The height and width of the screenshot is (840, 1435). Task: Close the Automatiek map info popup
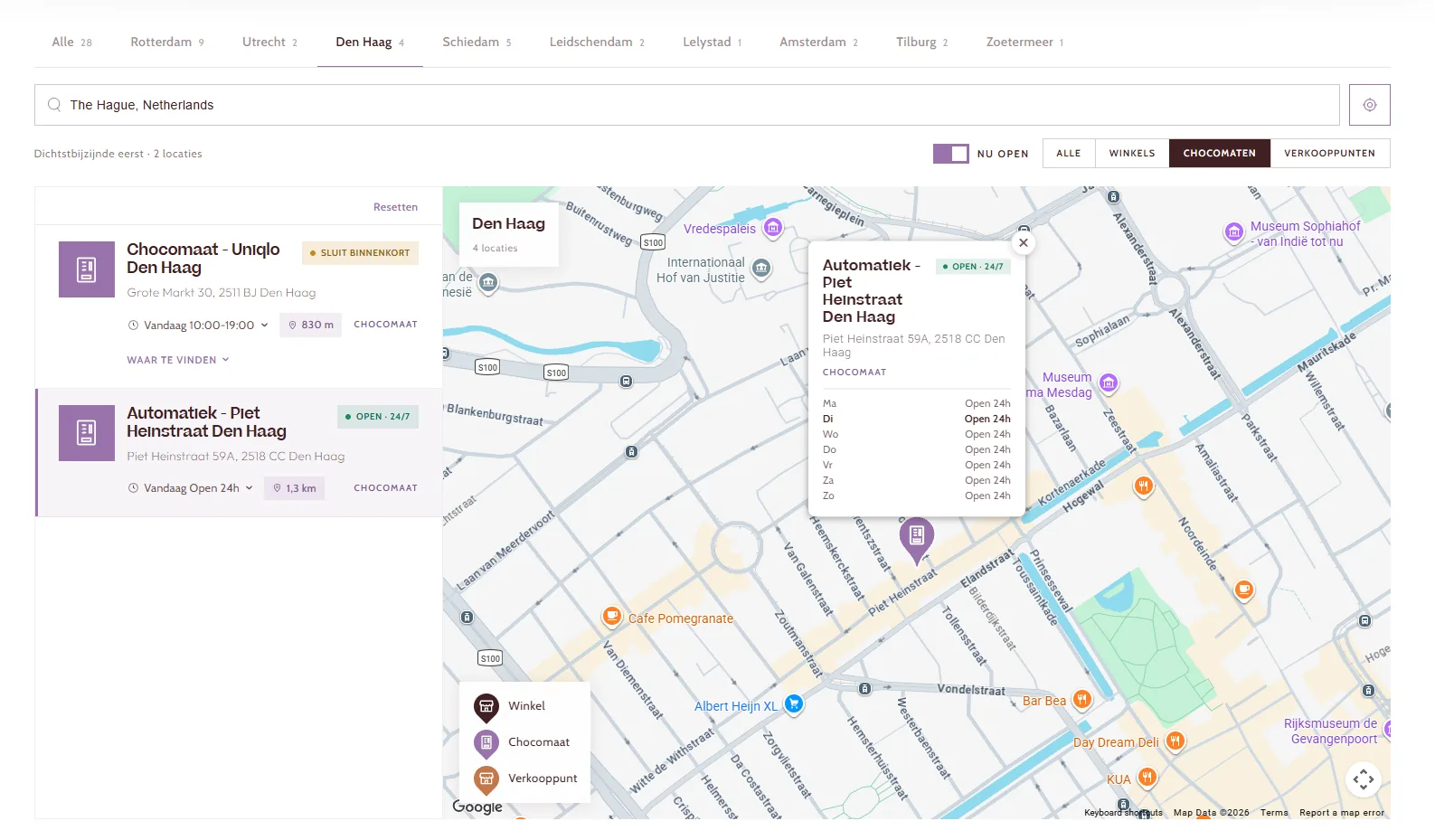pyautogui.click(x=1024, y=242)
